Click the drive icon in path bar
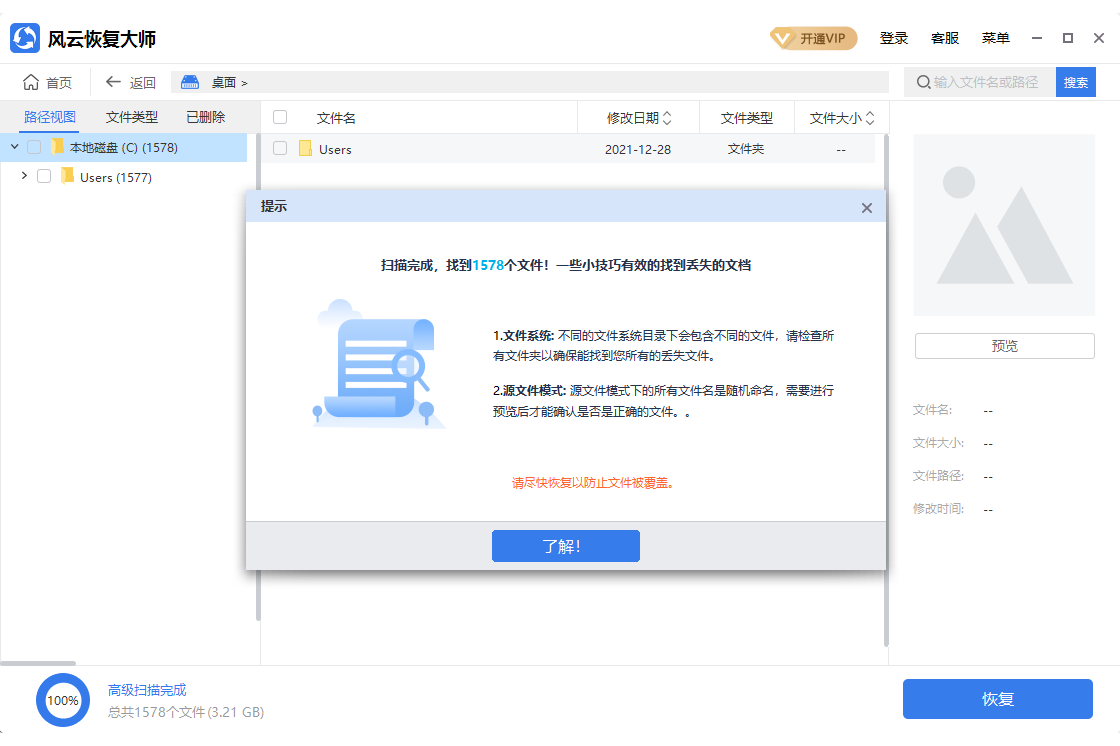Screen dimensions: 1120x746 pos(190,82)
